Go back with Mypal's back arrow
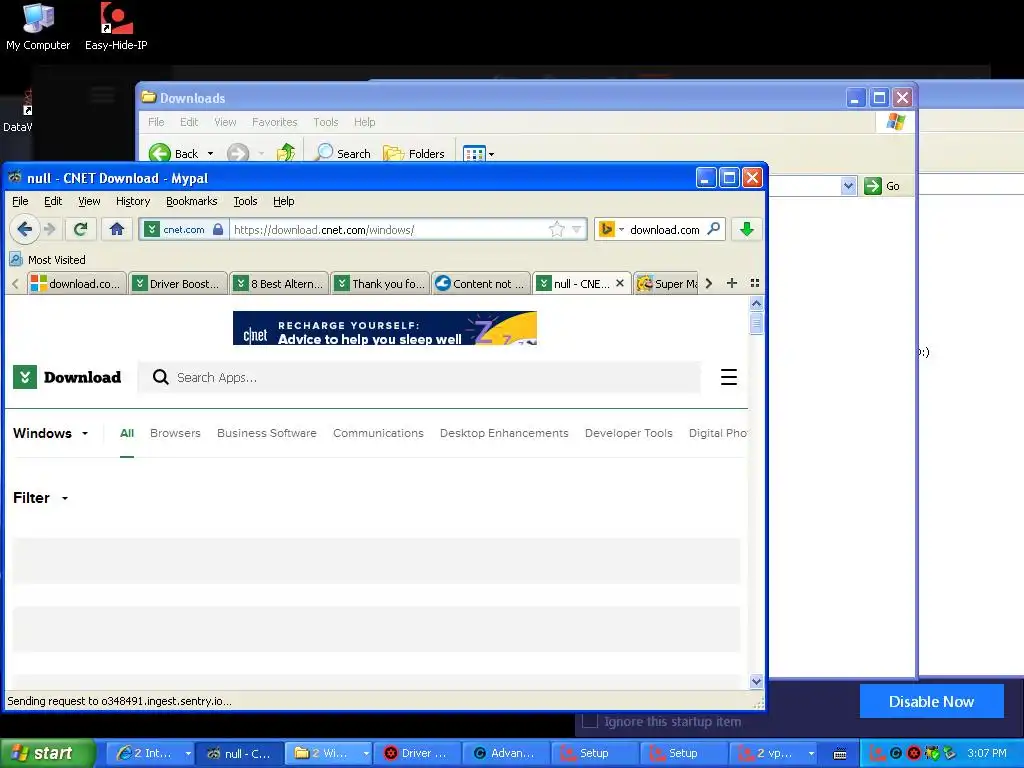 [x=24, y=229]
